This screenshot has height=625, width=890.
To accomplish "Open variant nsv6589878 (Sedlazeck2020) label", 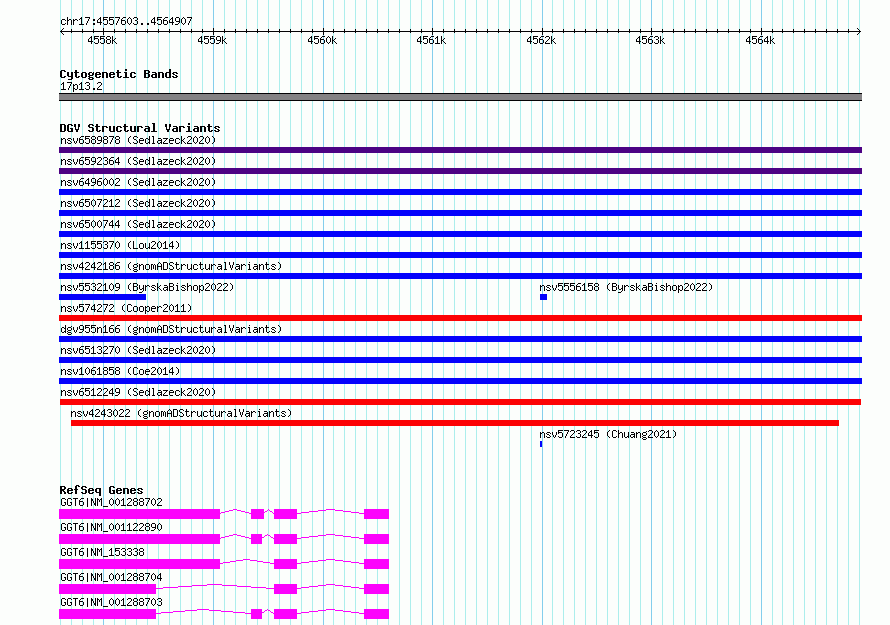I will point(138,140).
